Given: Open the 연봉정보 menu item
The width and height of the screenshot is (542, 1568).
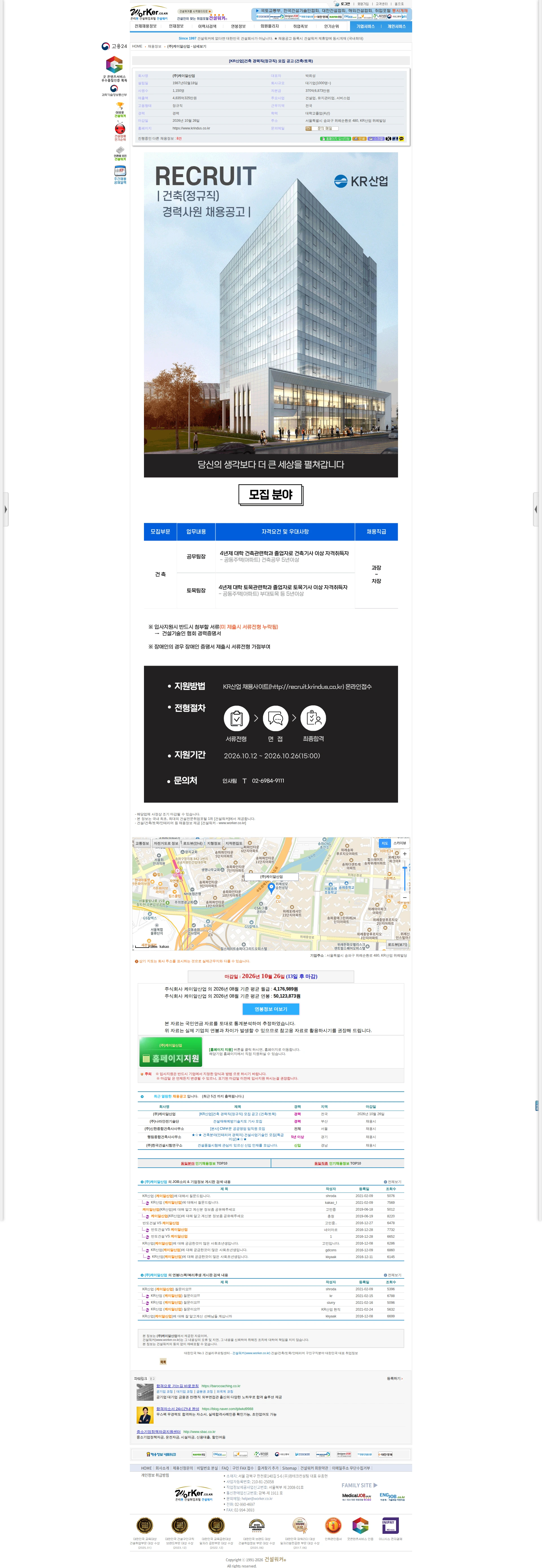Looking at the screenshot, I should (238, 26).
